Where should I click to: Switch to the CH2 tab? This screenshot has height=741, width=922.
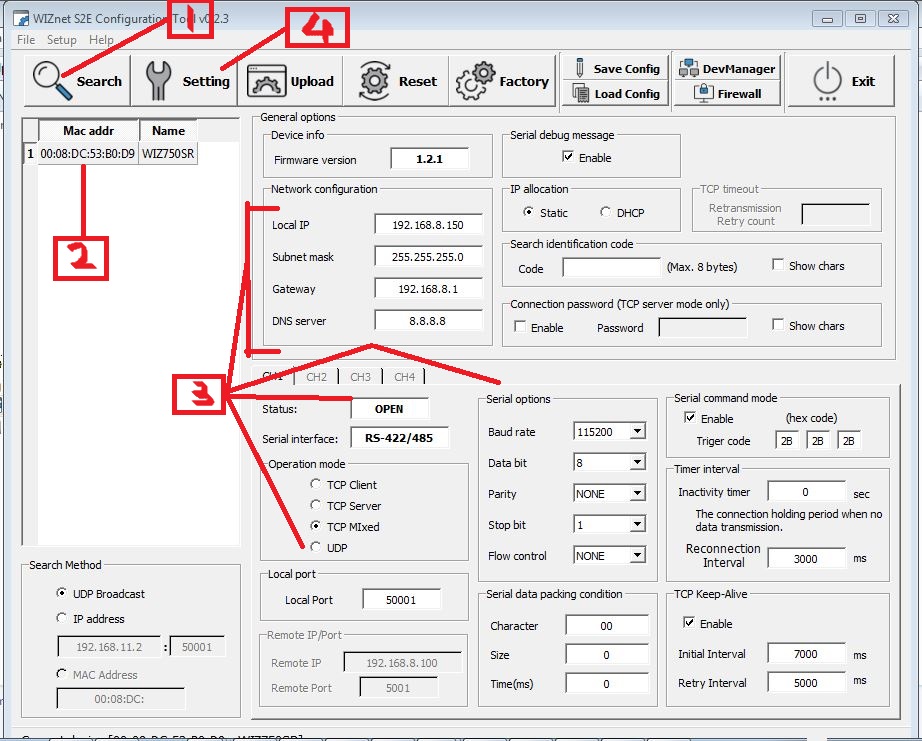click(316, 377)
